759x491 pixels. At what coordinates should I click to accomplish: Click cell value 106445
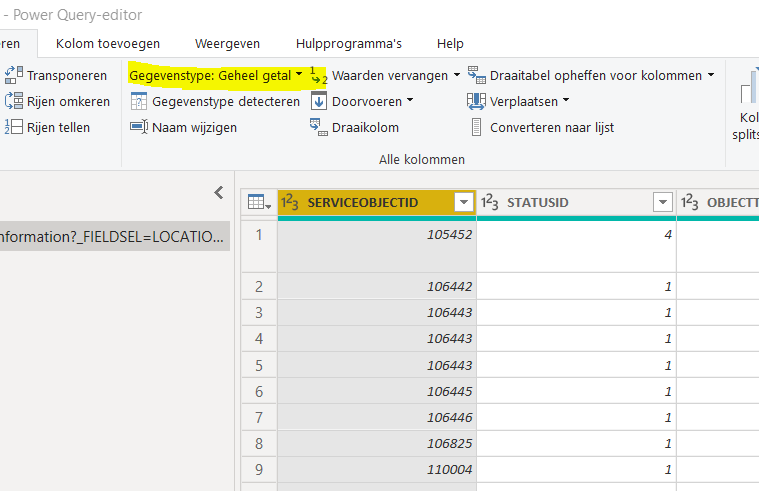pyautogui.click(x=449, y=391)
